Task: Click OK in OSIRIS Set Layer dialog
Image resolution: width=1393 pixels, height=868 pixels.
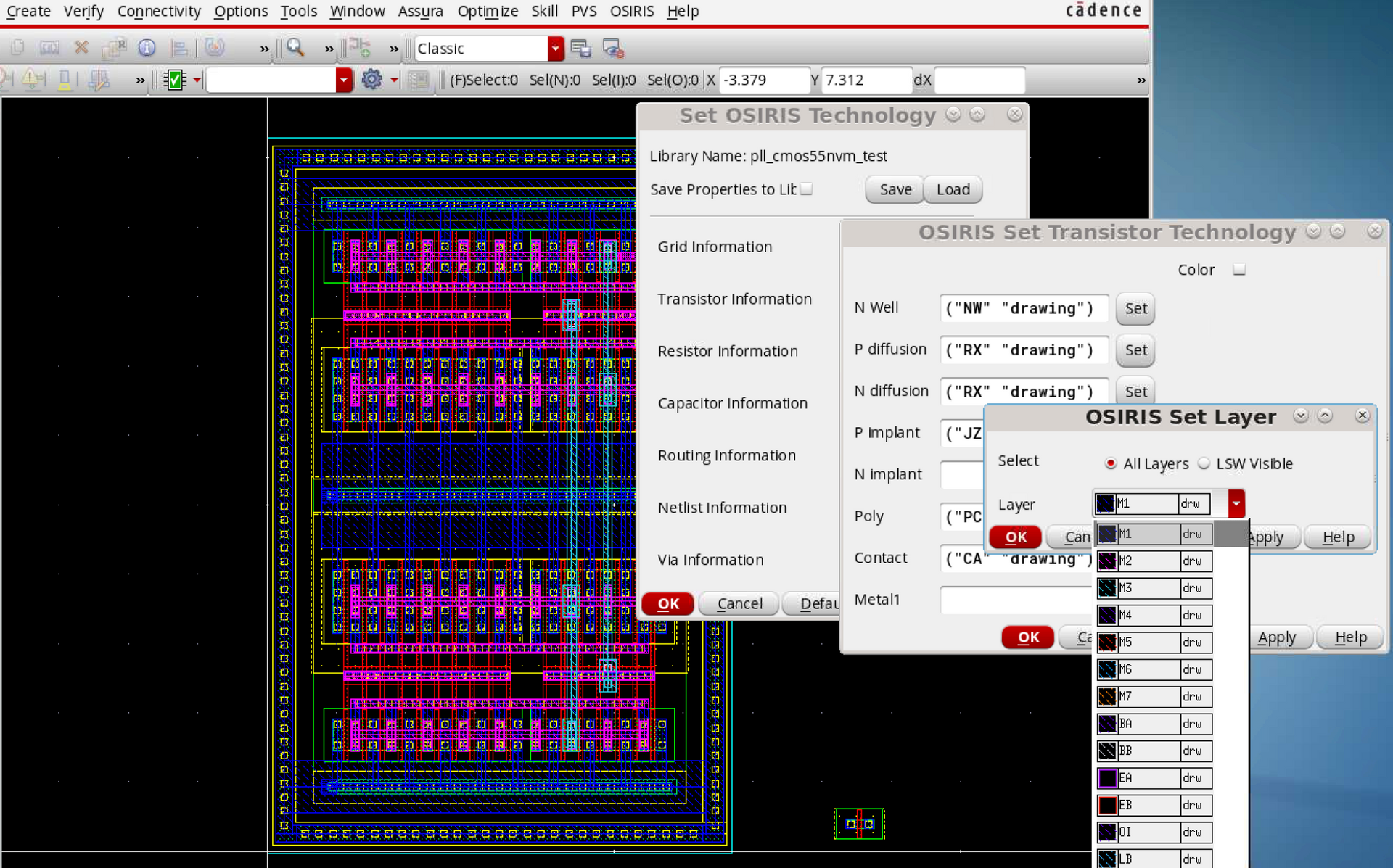Action: (1015, 537)
